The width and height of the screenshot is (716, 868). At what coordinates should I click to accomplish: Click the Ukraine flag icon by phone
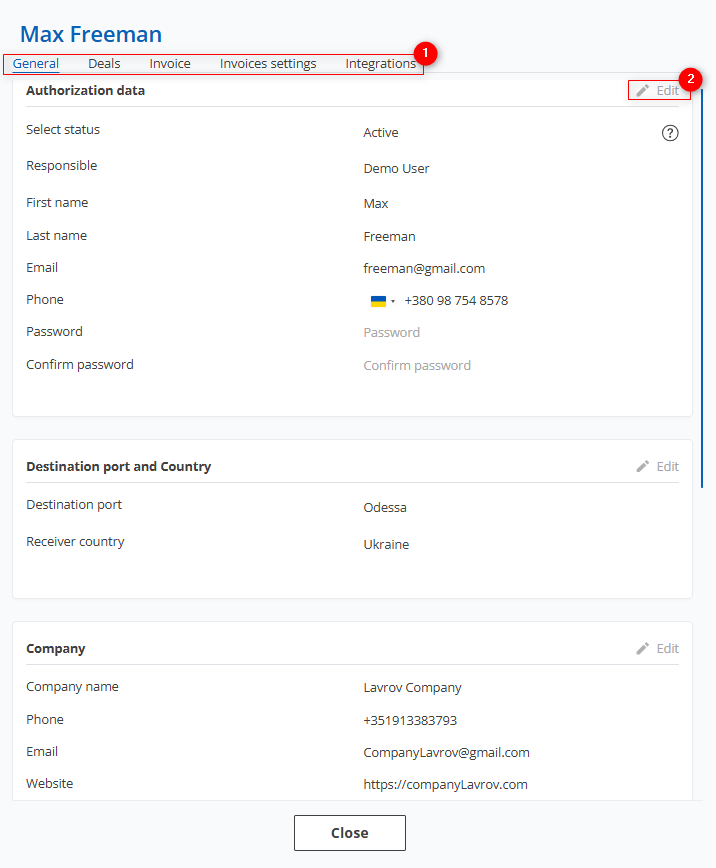(378, 301)
